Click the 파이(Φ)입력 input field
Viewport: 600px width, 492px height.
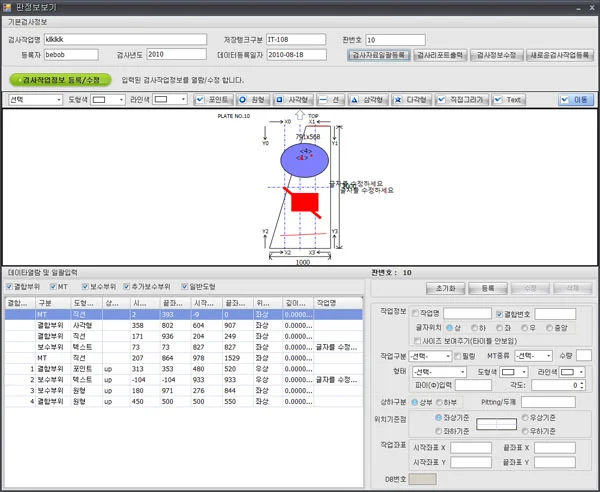click(x=473, y=385)
